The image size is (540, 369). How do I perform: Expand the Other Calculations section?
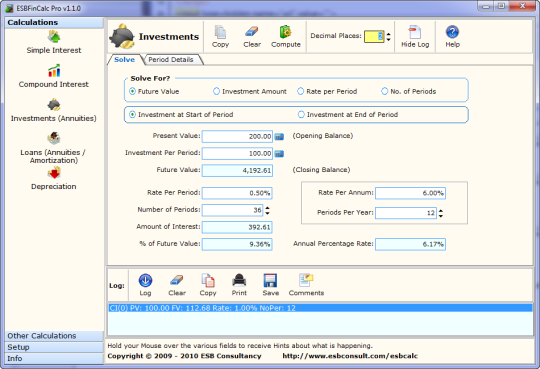pyautogui.click(x=54, y=336)
